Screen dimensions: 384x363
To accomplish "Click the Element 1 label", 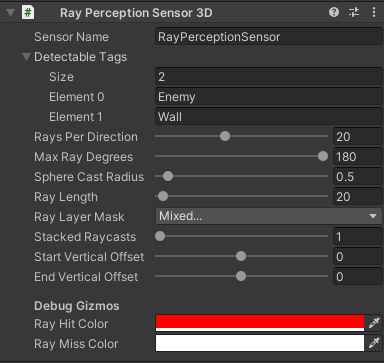I will pos(76,117).
